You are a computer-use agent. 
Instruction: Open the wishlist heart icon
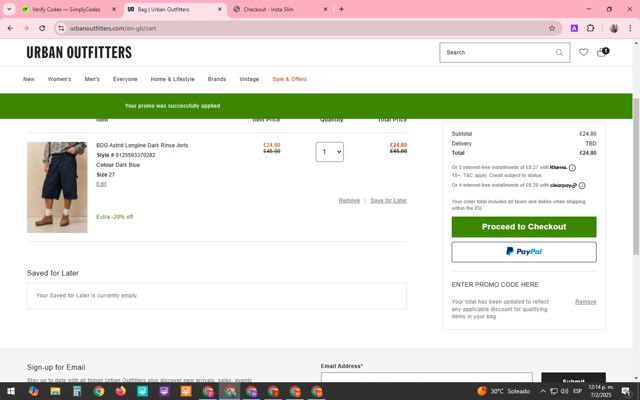point(583,52)
